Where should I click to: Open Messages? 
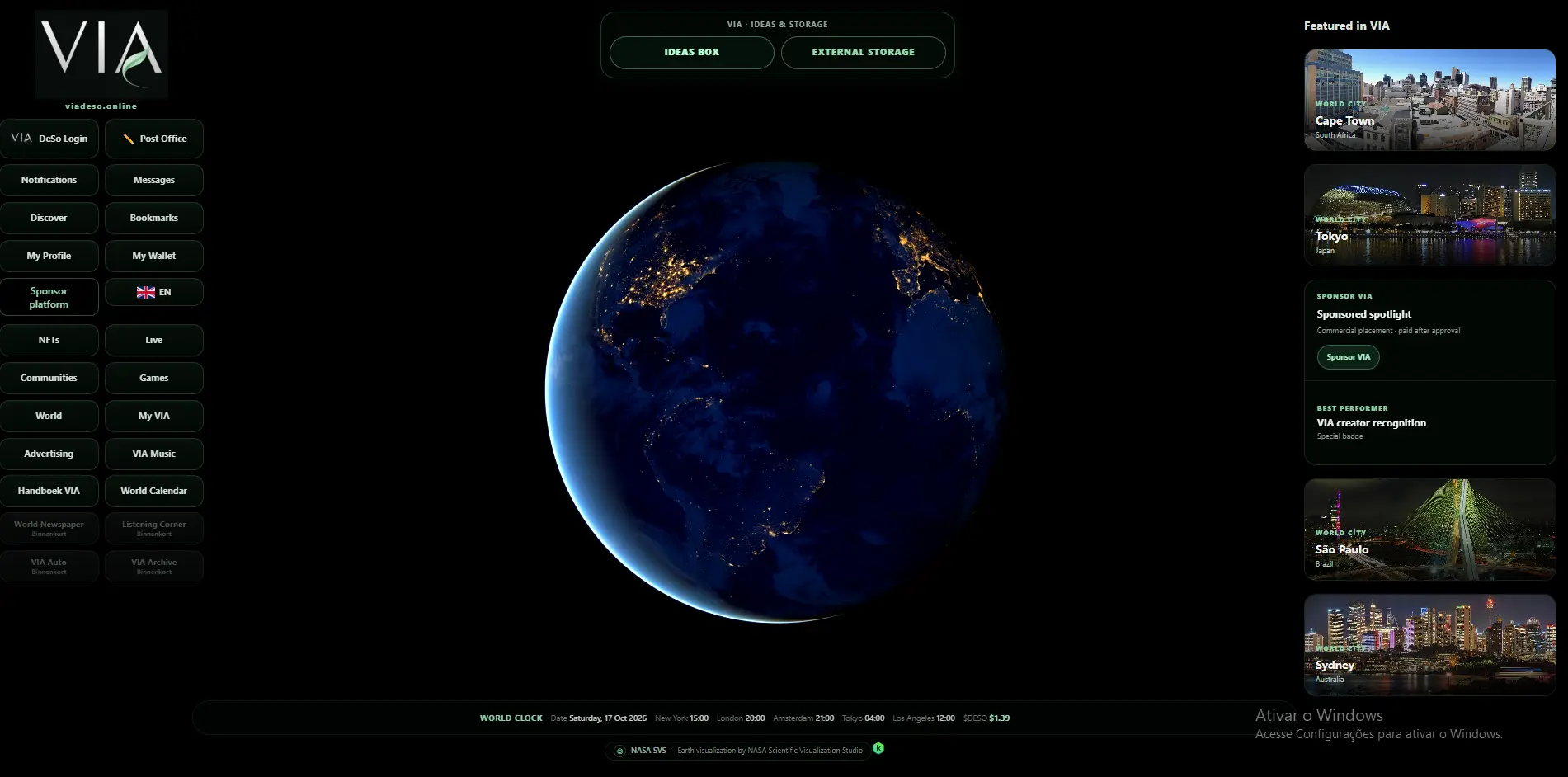pyautogui.click(x=154, y=180)
